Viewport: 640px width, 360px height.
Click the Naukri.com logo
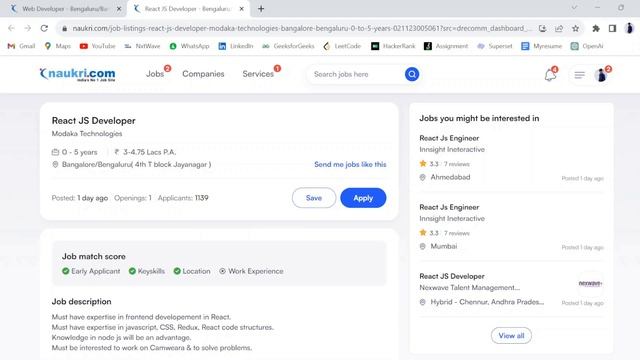[x=78, y=74]
